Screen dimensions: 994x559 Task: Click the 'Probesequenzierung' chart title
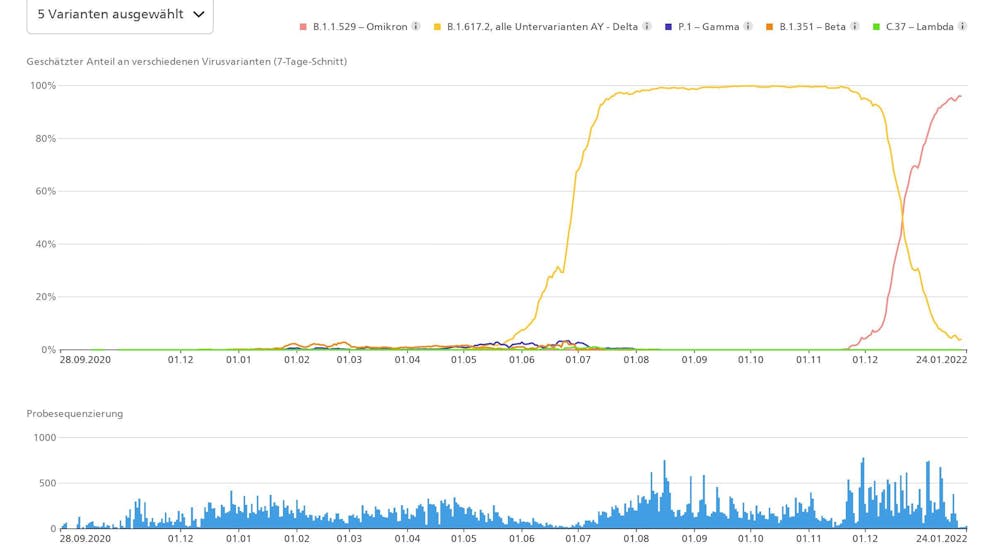point(75,413)
